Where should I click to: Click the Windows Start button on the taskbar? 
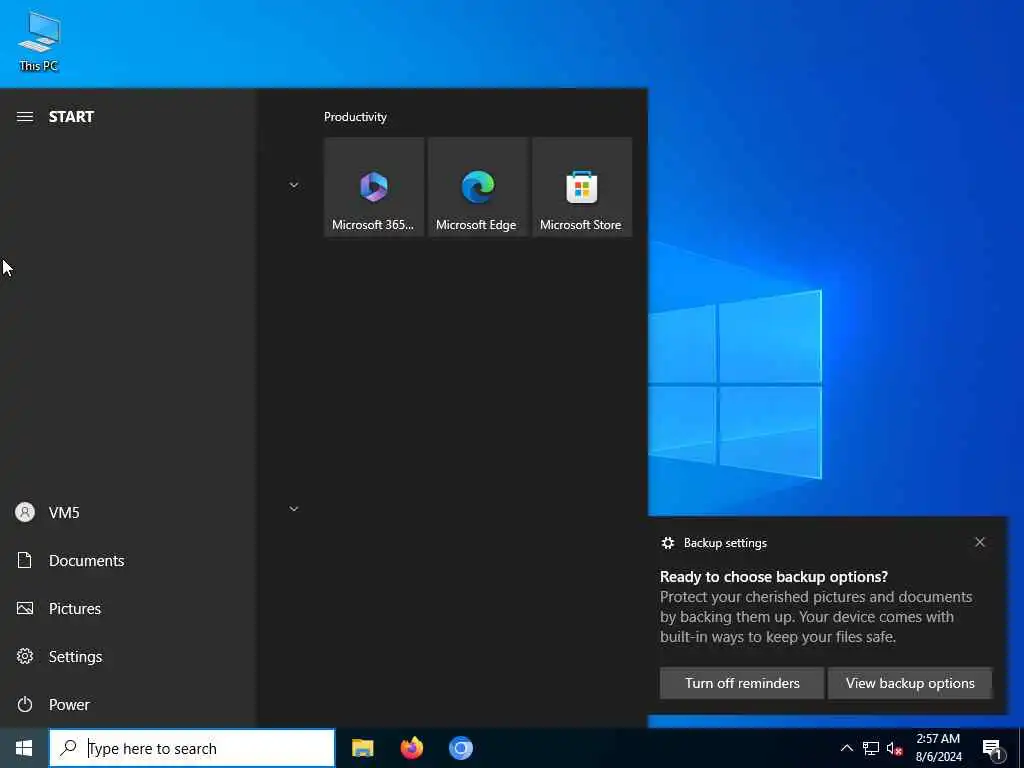pyautogui.click(x=24, y=748)
